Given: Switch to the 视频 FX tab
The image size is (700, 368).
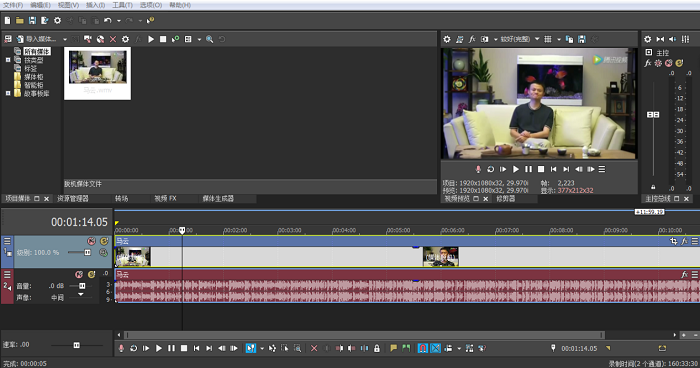Looking at the screenshot, I should coord(166,198).
